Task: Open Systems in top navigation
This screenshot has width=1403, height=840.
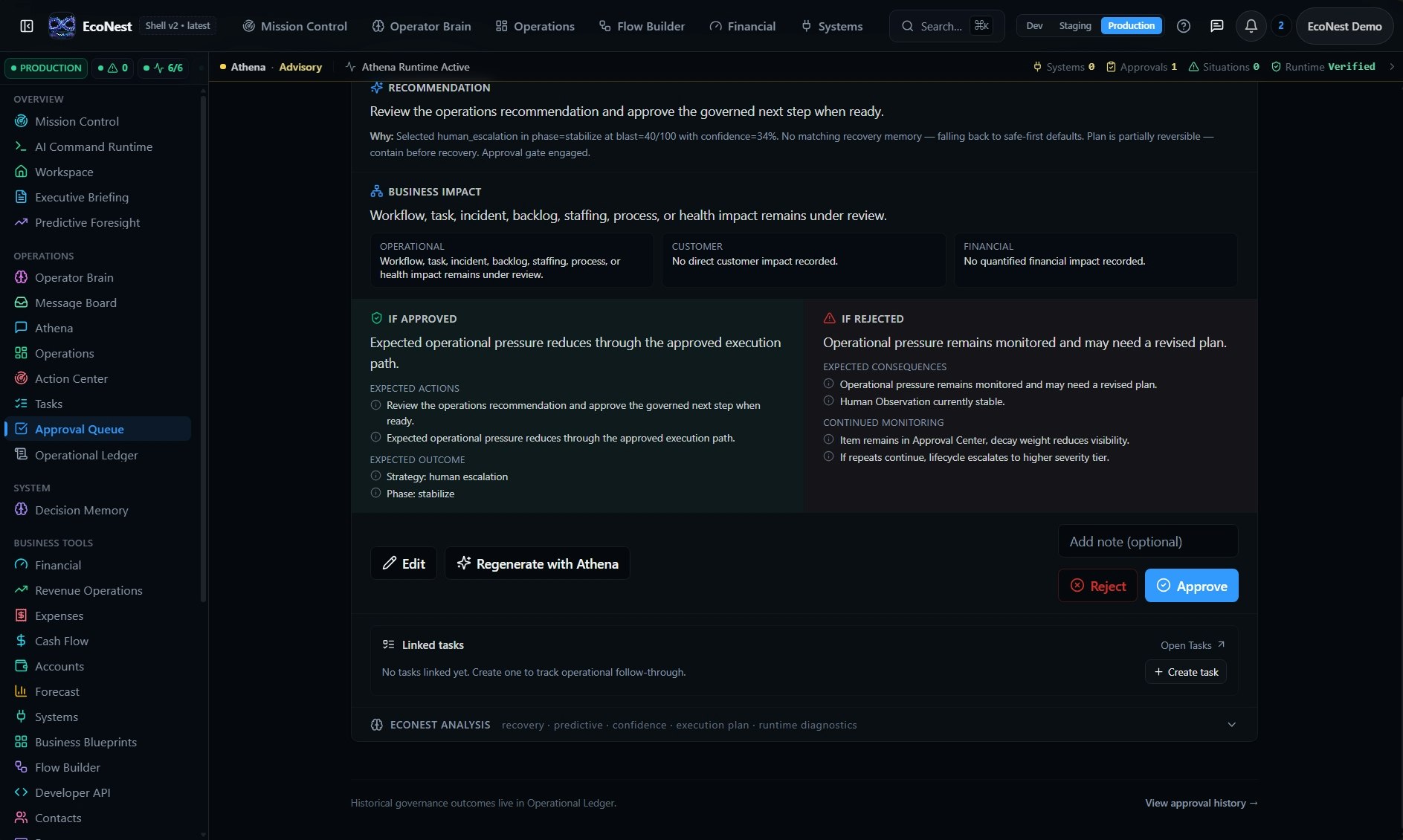Action: [x=832, y=26]
